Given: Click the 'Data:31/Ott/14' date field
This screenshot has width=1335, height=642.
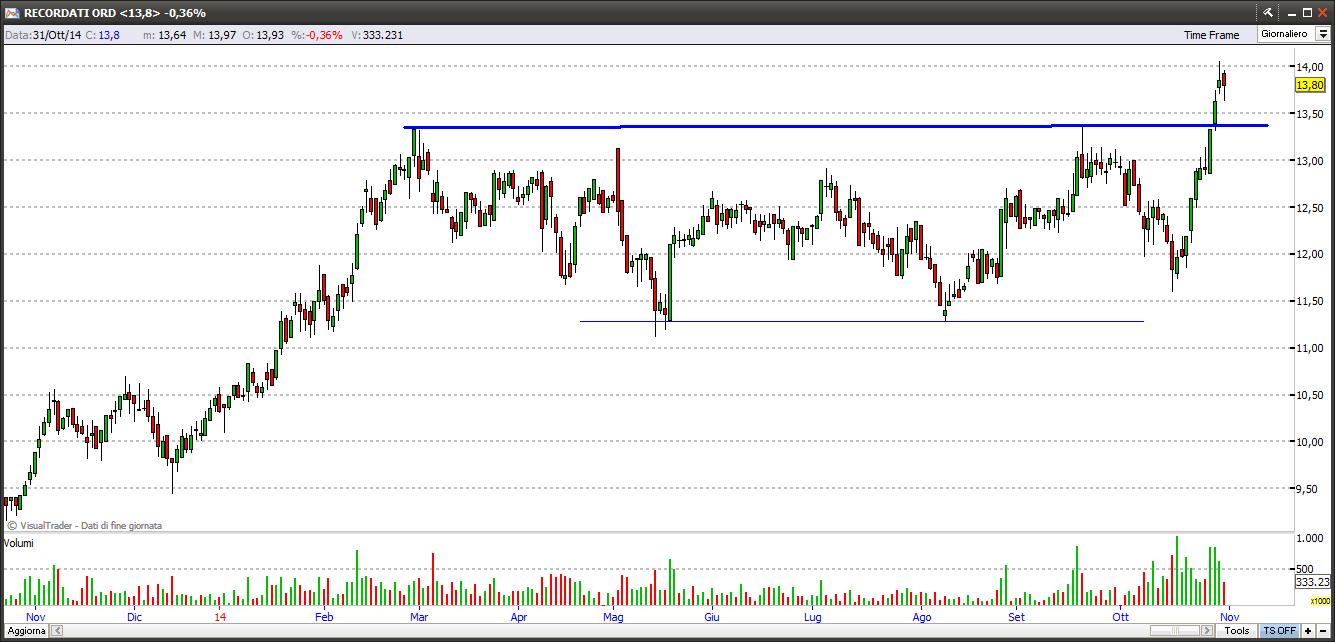Looking at the screenshot, I should 42,35.
